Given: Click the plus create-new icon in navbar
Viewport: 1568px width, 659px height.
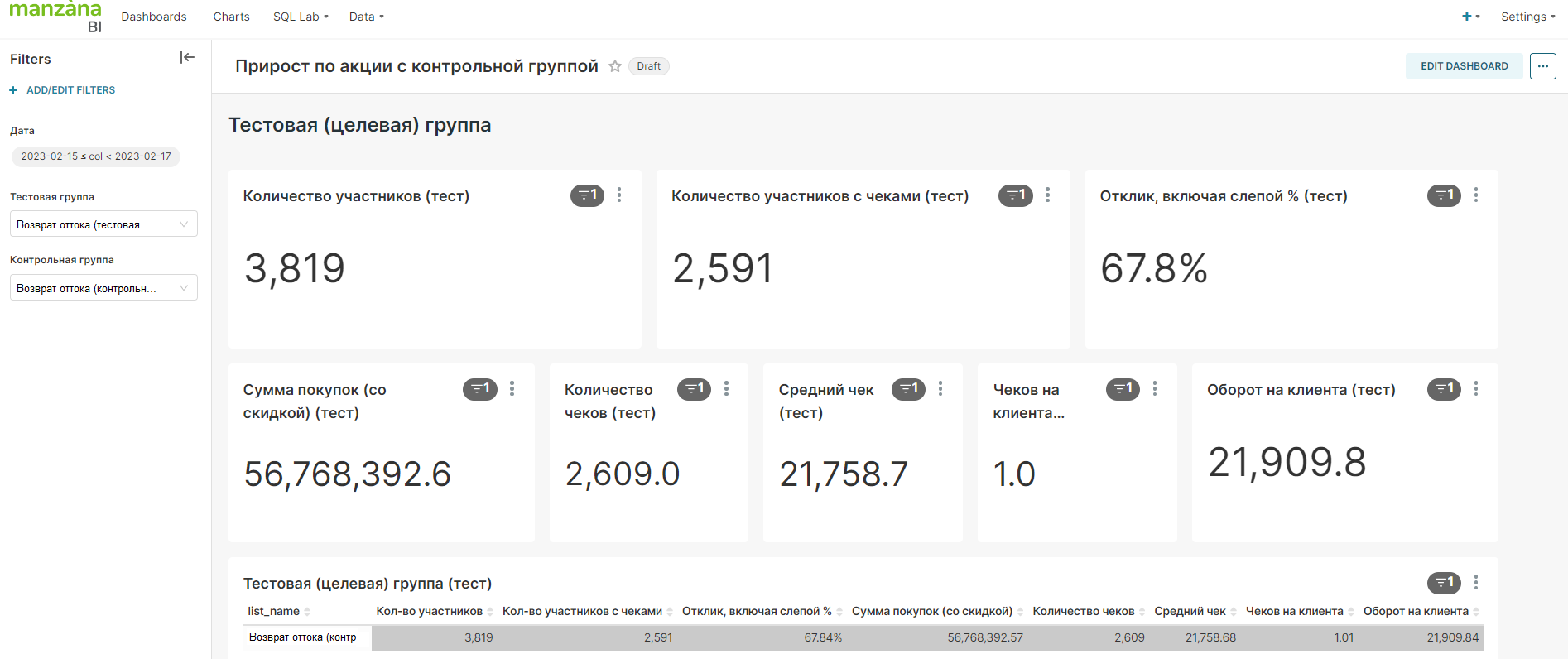Looking at the screenshot, I should tap(1468, 17).
